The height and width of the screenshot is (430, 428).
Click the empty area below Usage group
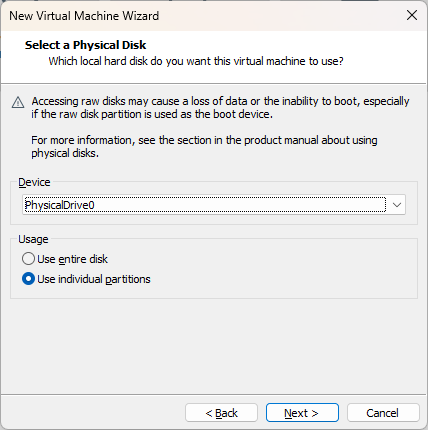click(214, 347)
